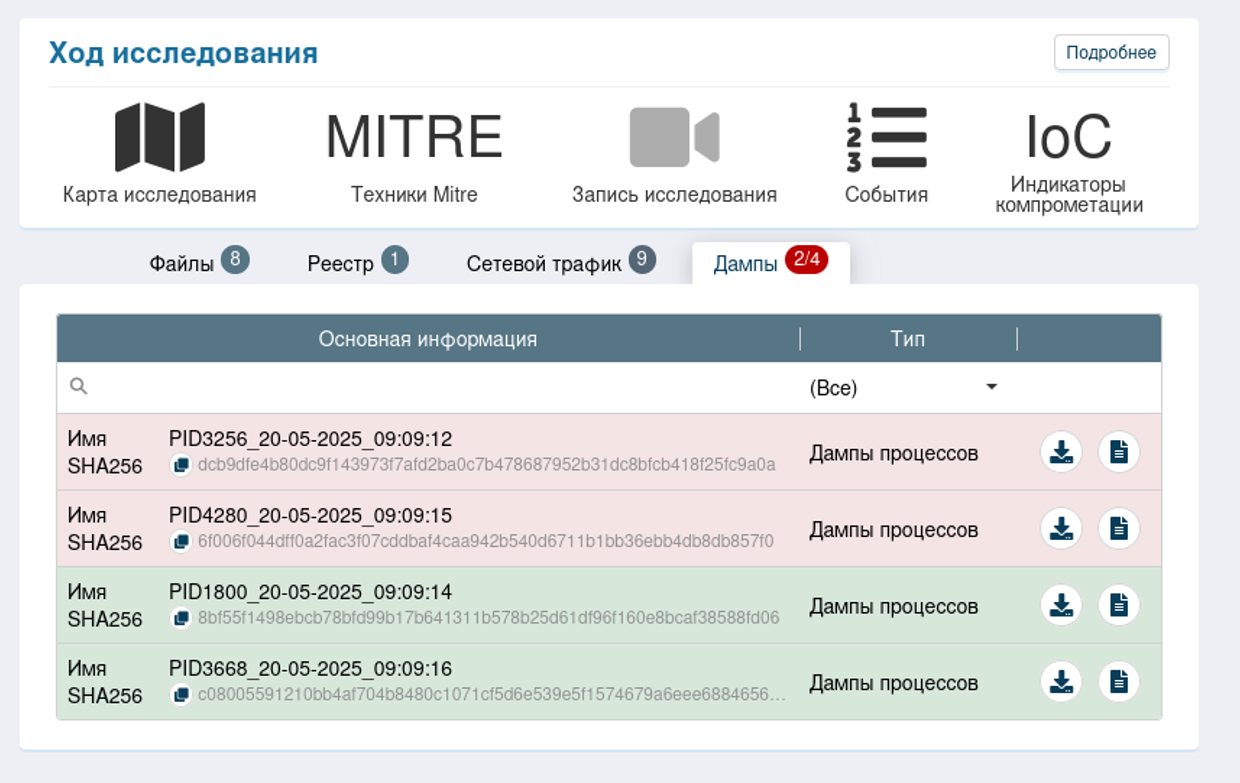View report document for PID3256 dump
Viewport: 1240px width, 783px height.
[1119, 452]
